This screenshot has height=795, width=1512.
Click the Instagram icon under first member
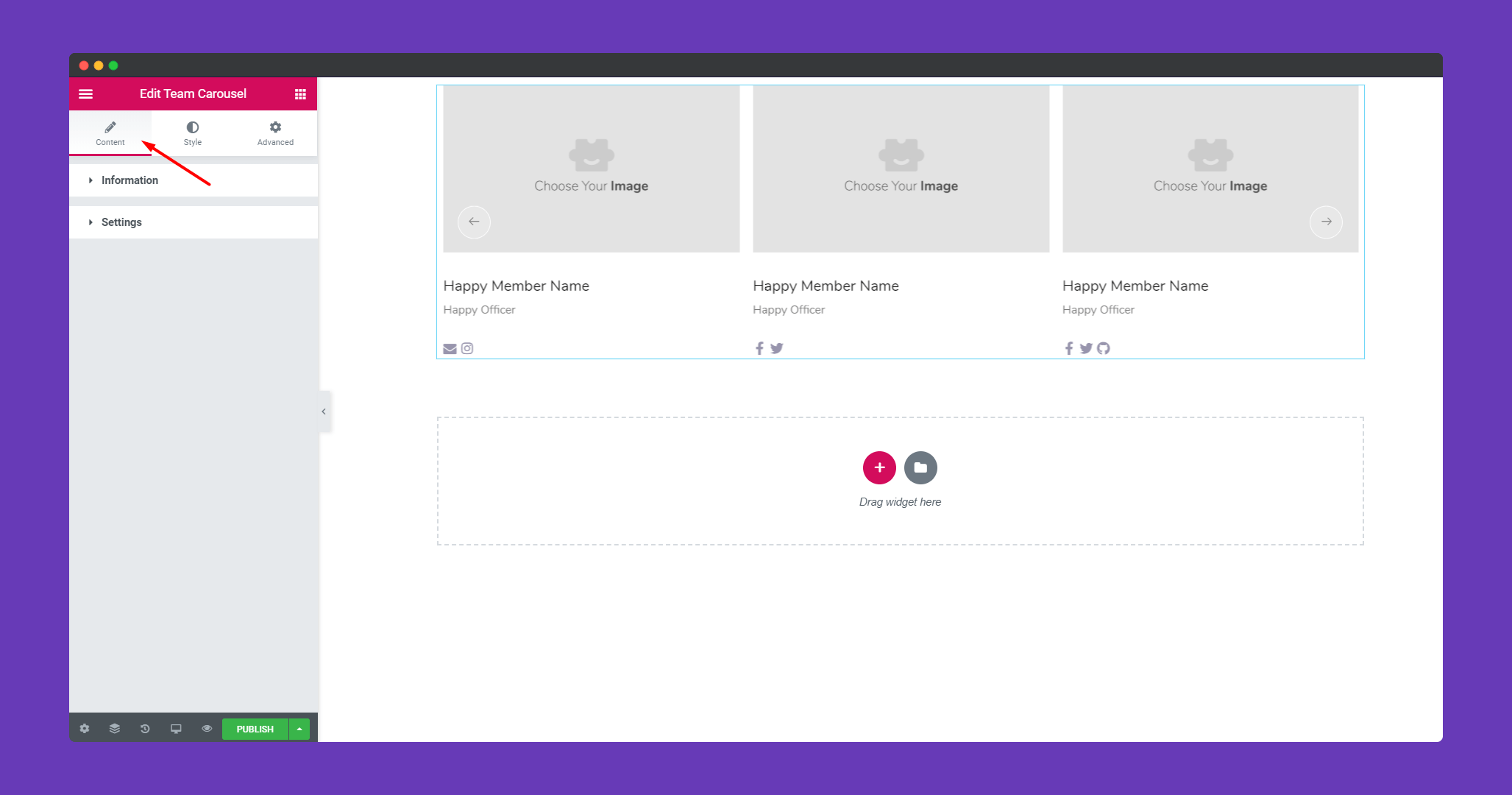pyautogui.click(x=467, y=348)
